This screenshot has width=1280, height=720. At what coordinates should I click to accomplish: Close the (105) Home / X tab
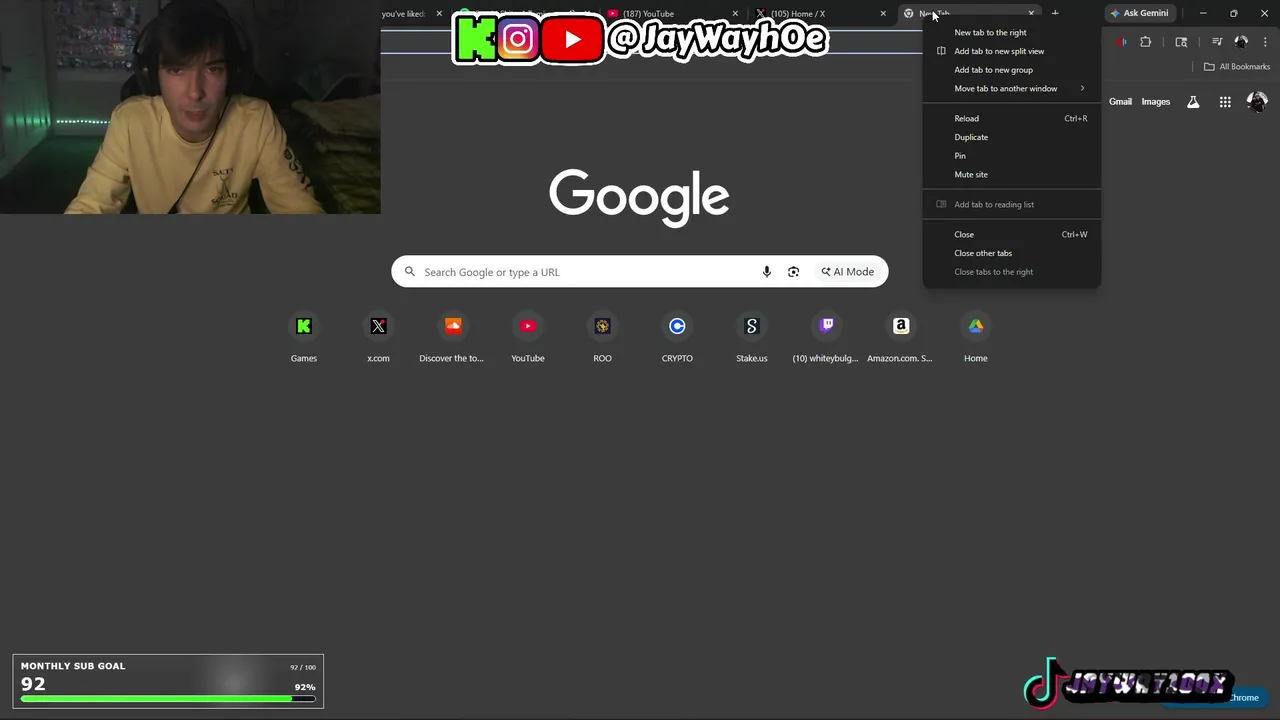(883, 14)
